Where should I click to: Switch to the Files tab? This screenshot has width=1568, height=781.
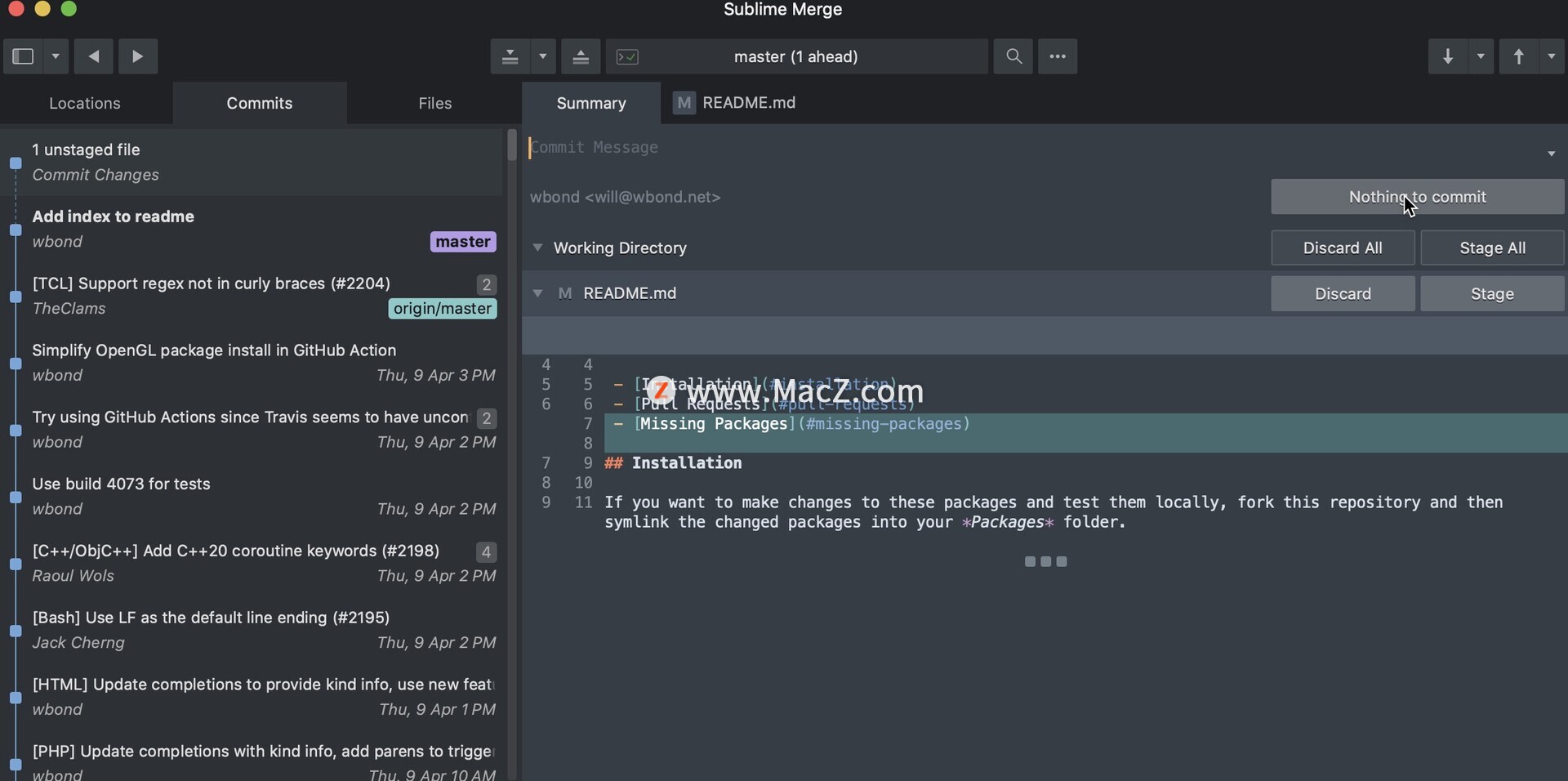click(x=434, y=103)
